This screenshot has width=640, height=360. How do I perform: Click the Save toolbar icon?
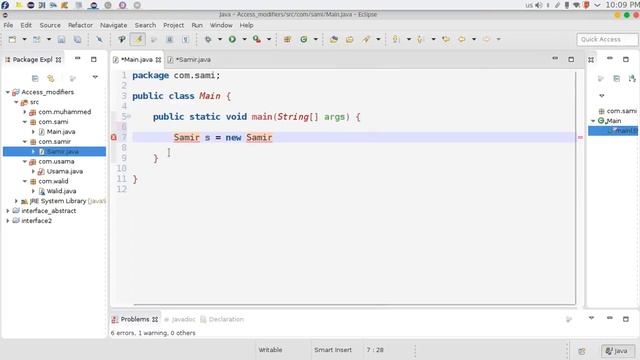tap(61, 40)
